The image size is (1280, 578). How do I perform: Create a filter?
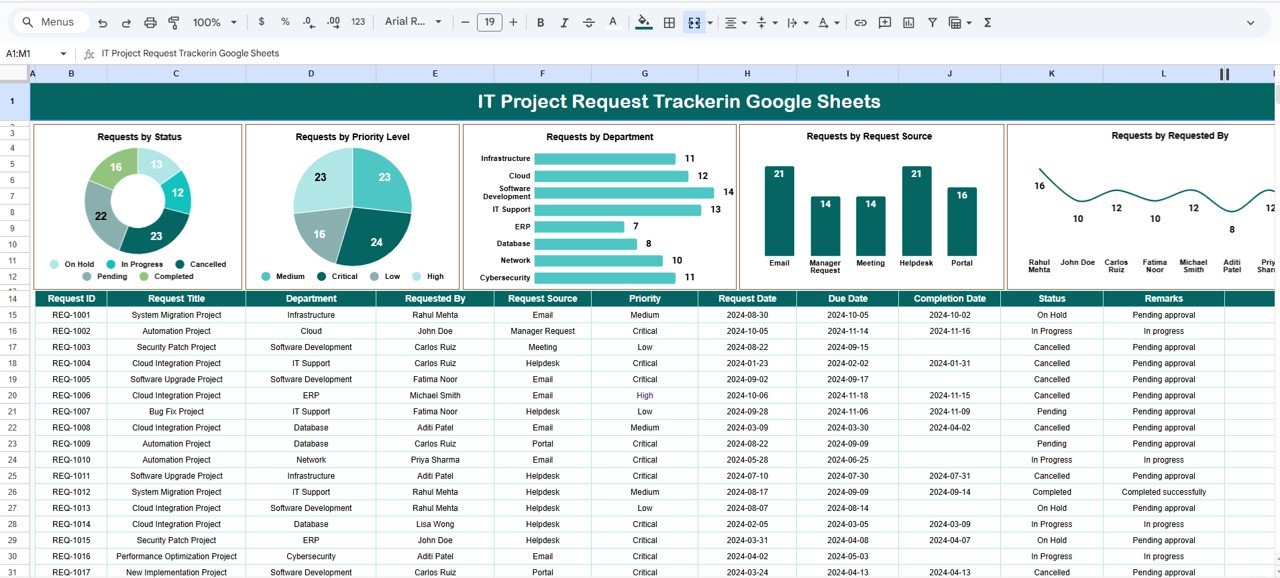point(931,21)
